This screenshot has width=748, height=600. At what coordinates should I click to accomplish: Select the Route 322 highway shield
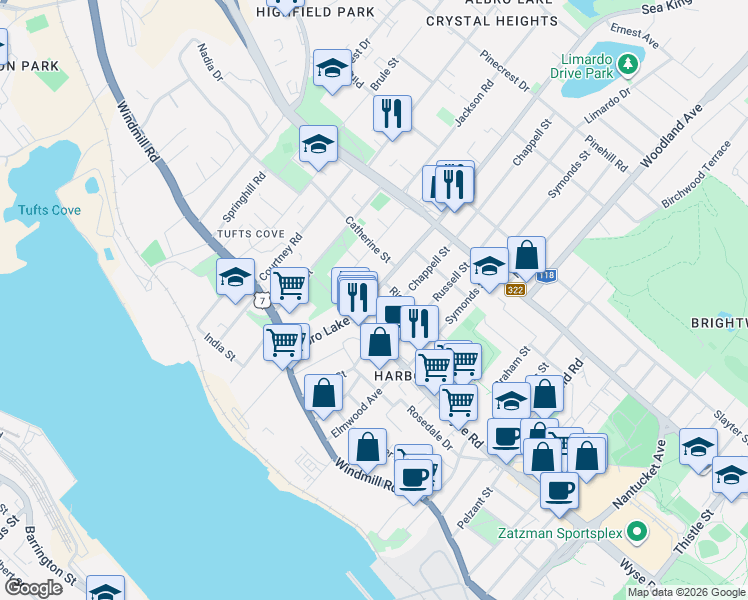[x=515, y=290]
